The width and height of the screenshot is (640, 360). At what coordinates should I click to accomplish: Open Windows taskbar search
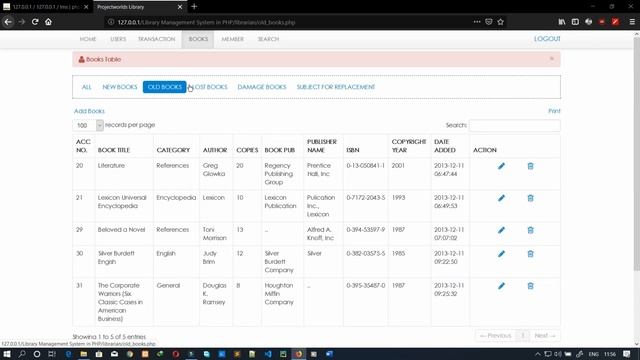point(22,354)
